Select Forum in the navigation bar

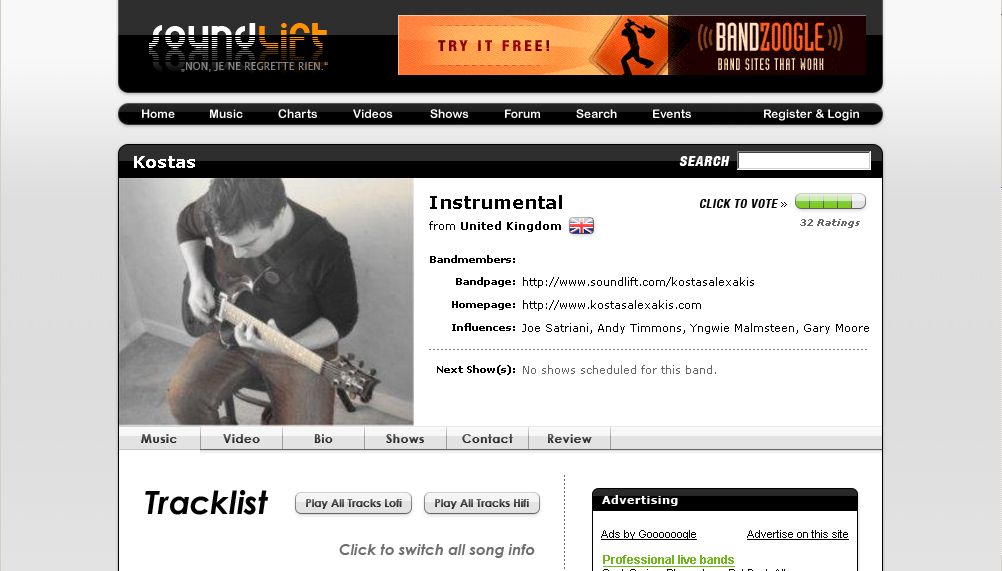point(522,114)
